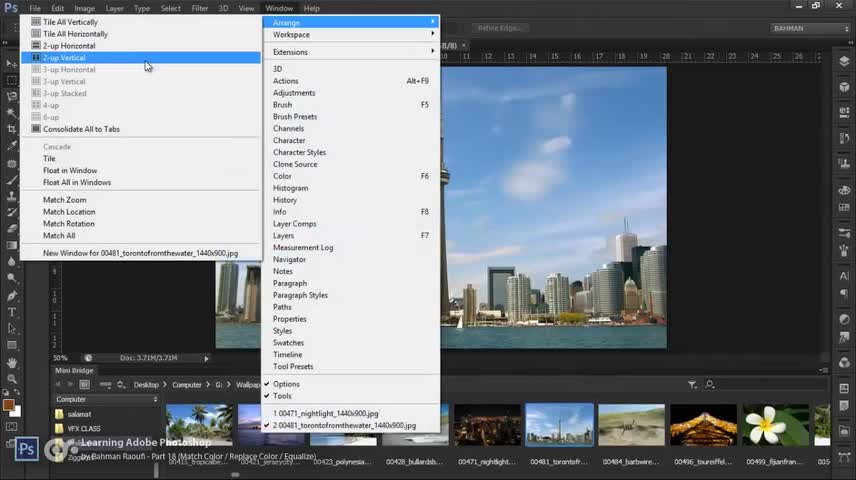Click the foreground color swatch
The image size is (856, 480).
tap(9, 405)
